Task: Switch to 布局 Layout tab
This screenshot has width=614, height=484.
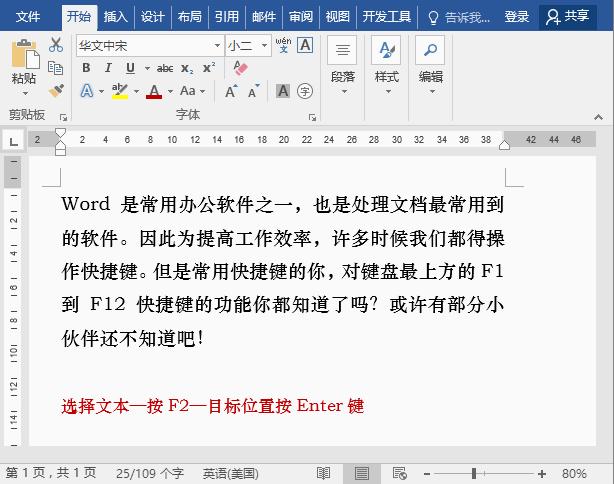Action: (190, 16)
